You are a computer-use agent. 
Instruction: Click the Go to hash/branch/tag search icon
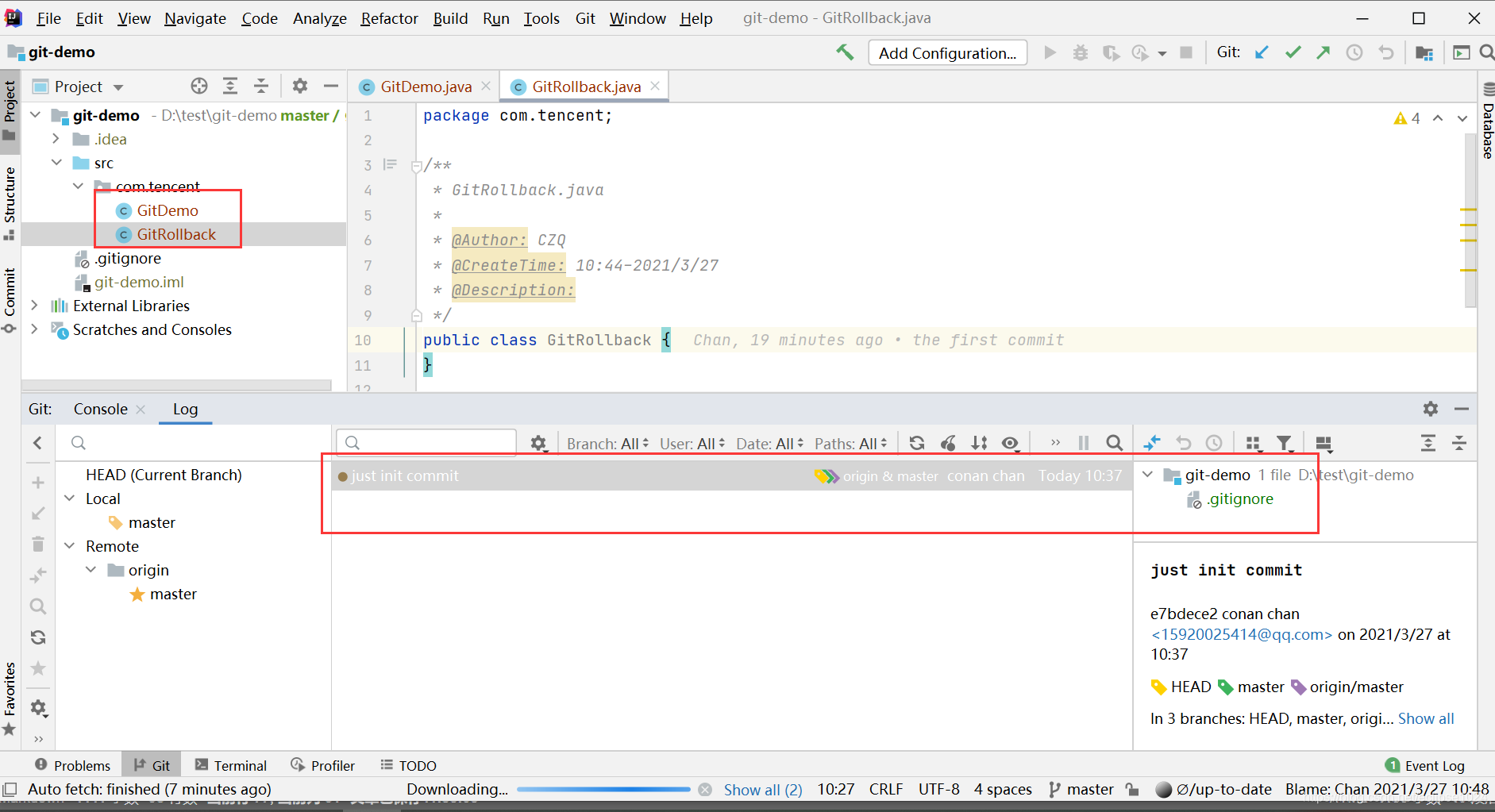pos(1115,443)
